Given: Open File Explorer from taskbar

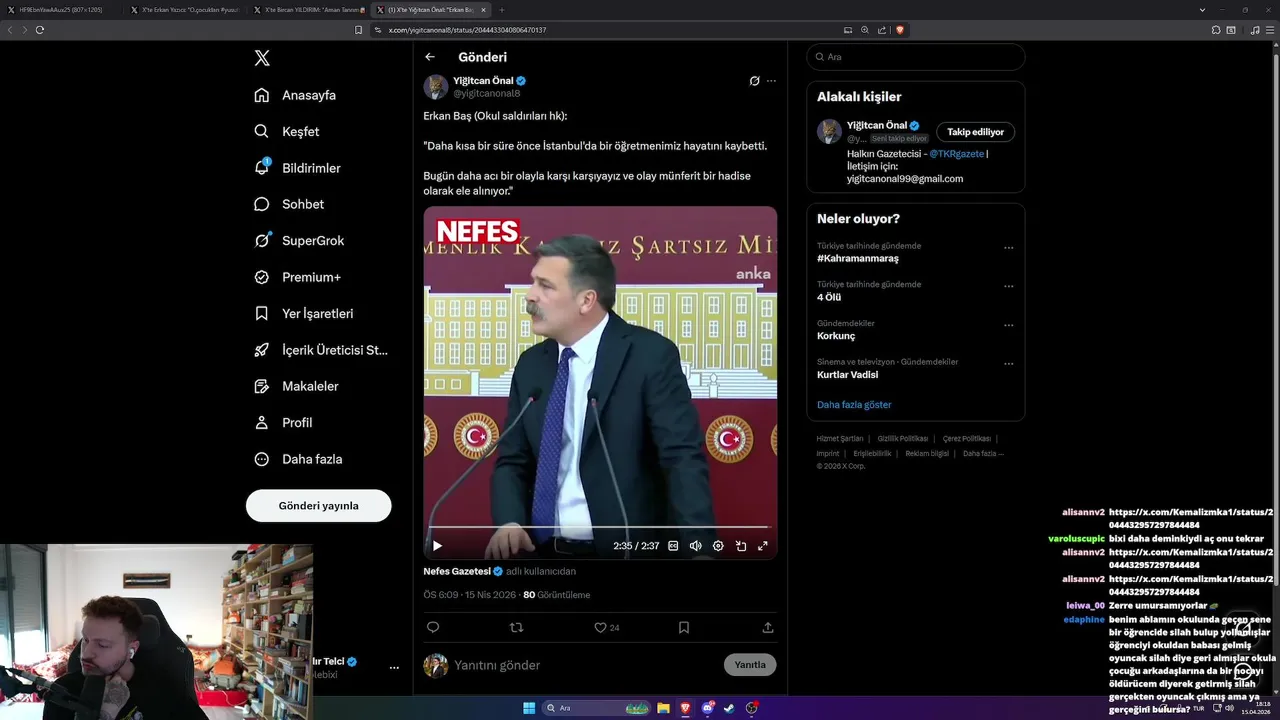Looking at the screenshot, I should [663, 708].
